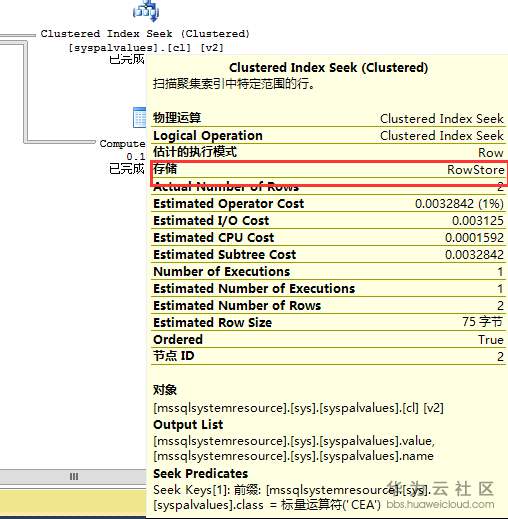508x519 pixels.
Task: Click the 'Ordered' True row
Action: pos(328,339)
